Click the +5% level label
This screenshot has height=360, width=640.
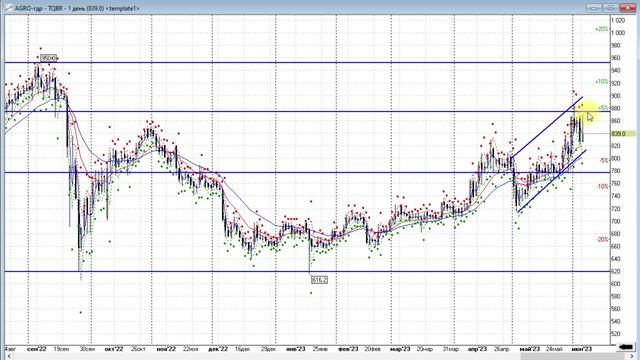click(603, 108)
